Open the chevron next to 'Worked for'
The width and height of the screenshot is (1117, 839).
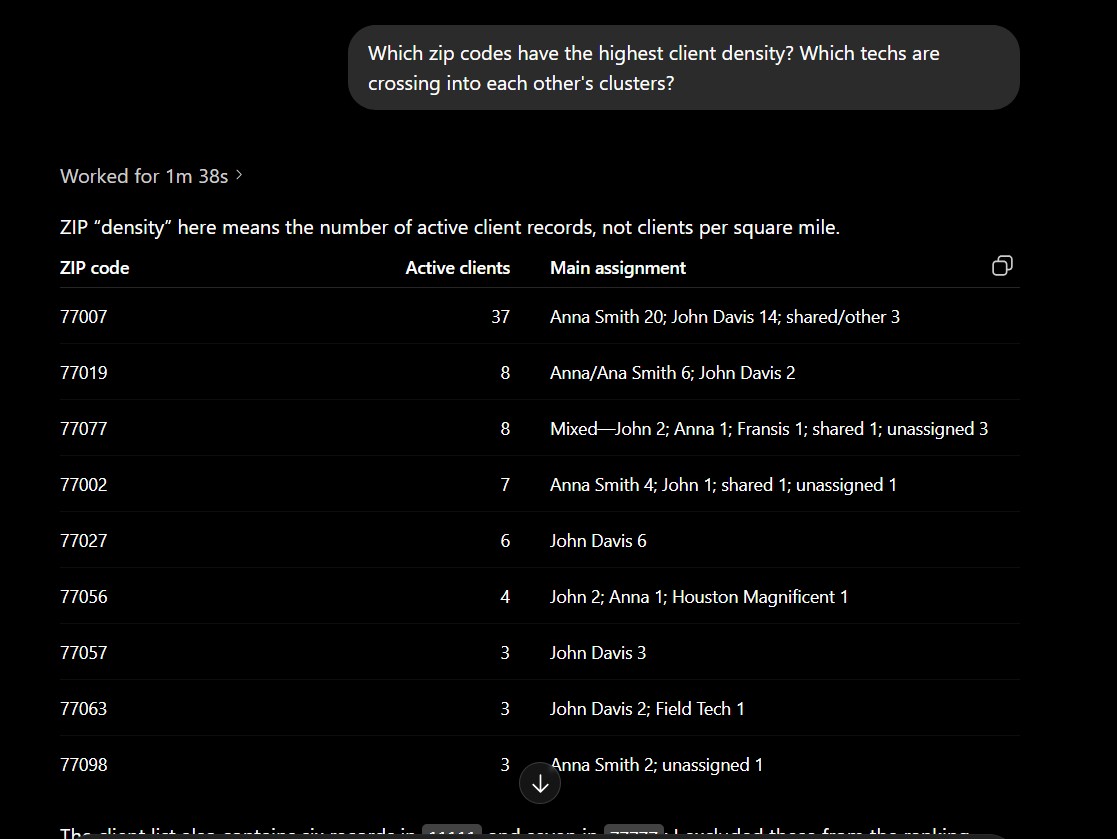(239, 175)
